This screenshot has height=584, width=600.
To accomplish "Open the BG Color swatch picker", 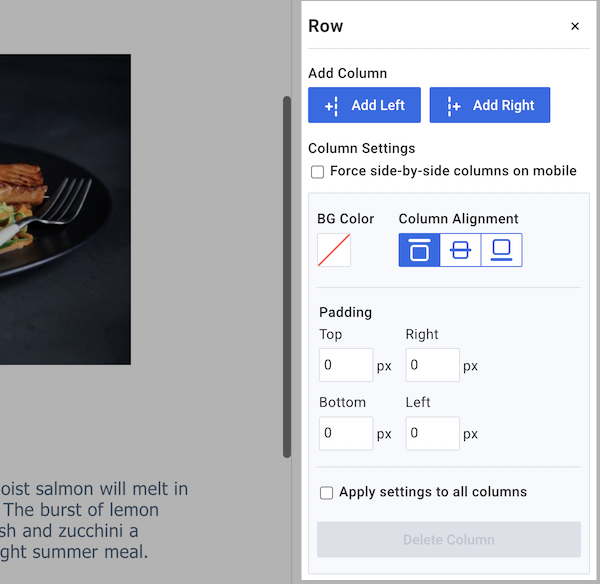I will 334,250.
